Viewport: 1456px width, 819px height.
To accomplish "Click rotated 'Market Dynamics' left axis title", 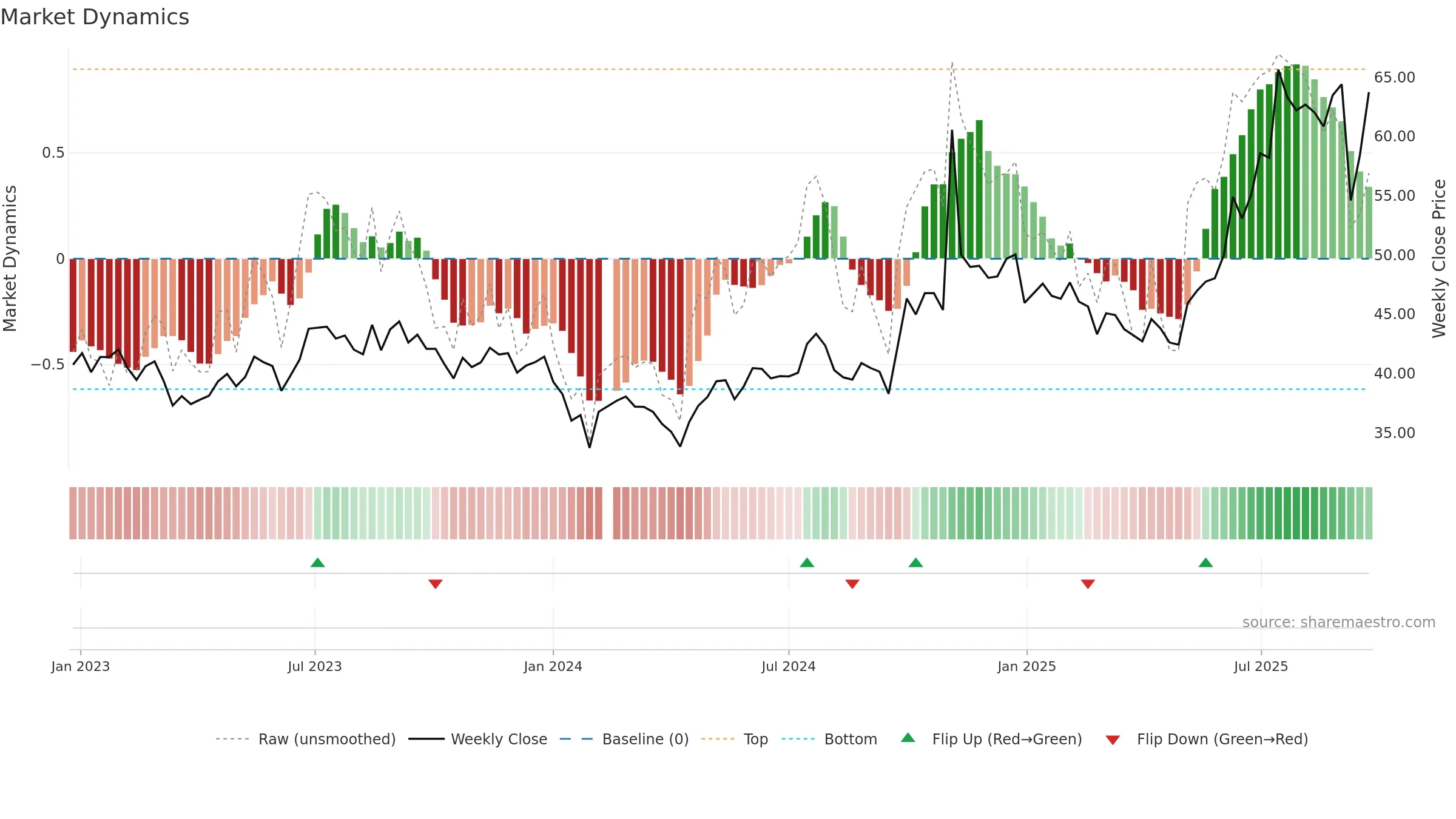I will click(10, 258).
